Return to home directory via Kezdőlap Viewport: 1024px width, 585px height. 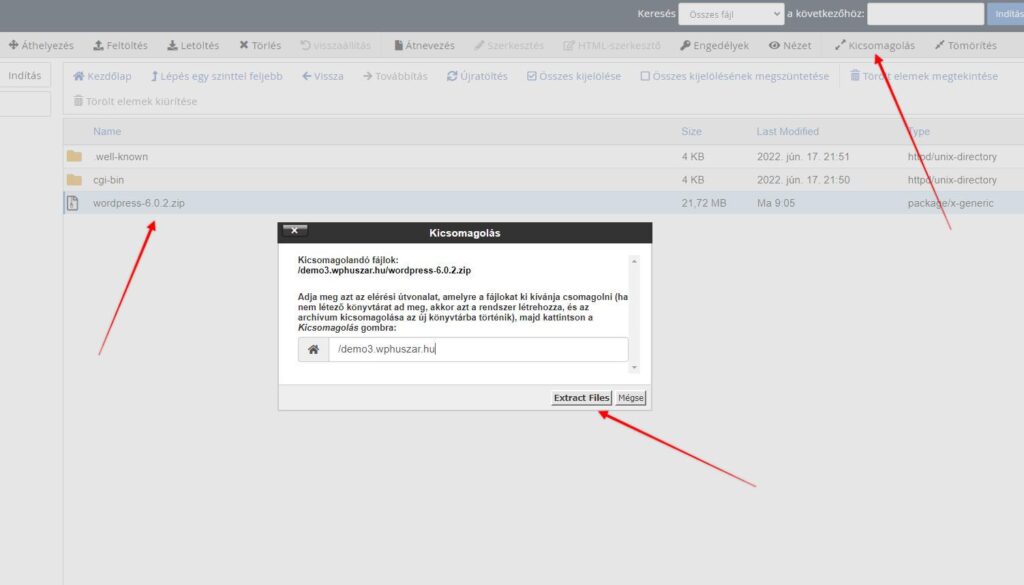pos(105,76)
